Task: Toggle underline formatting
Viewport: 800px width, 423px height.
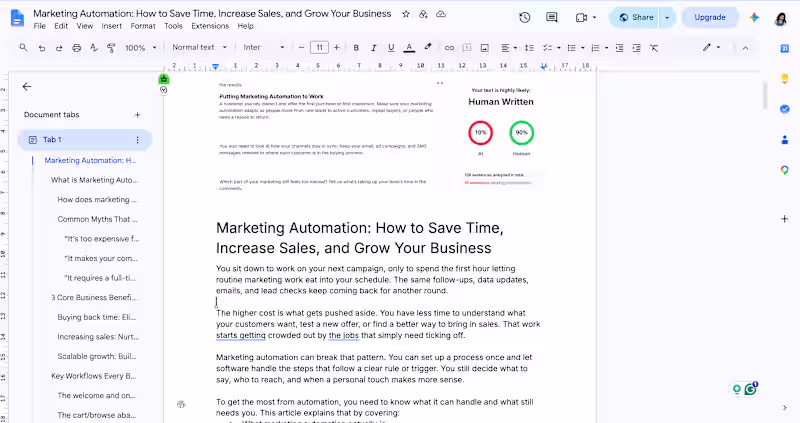Action: pyautogui.click(x=391, y=47)
